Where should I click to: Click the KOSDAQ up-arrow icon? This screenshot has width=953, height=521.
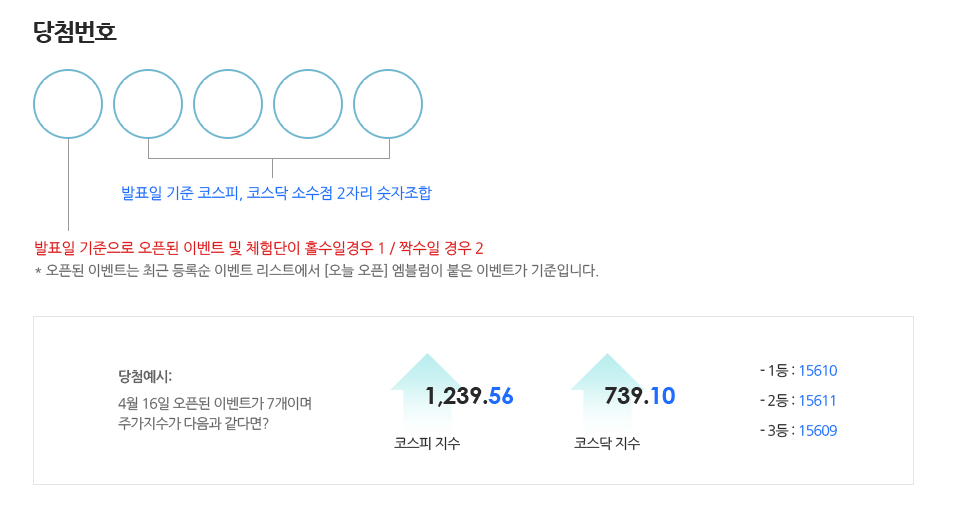[607, 392]
